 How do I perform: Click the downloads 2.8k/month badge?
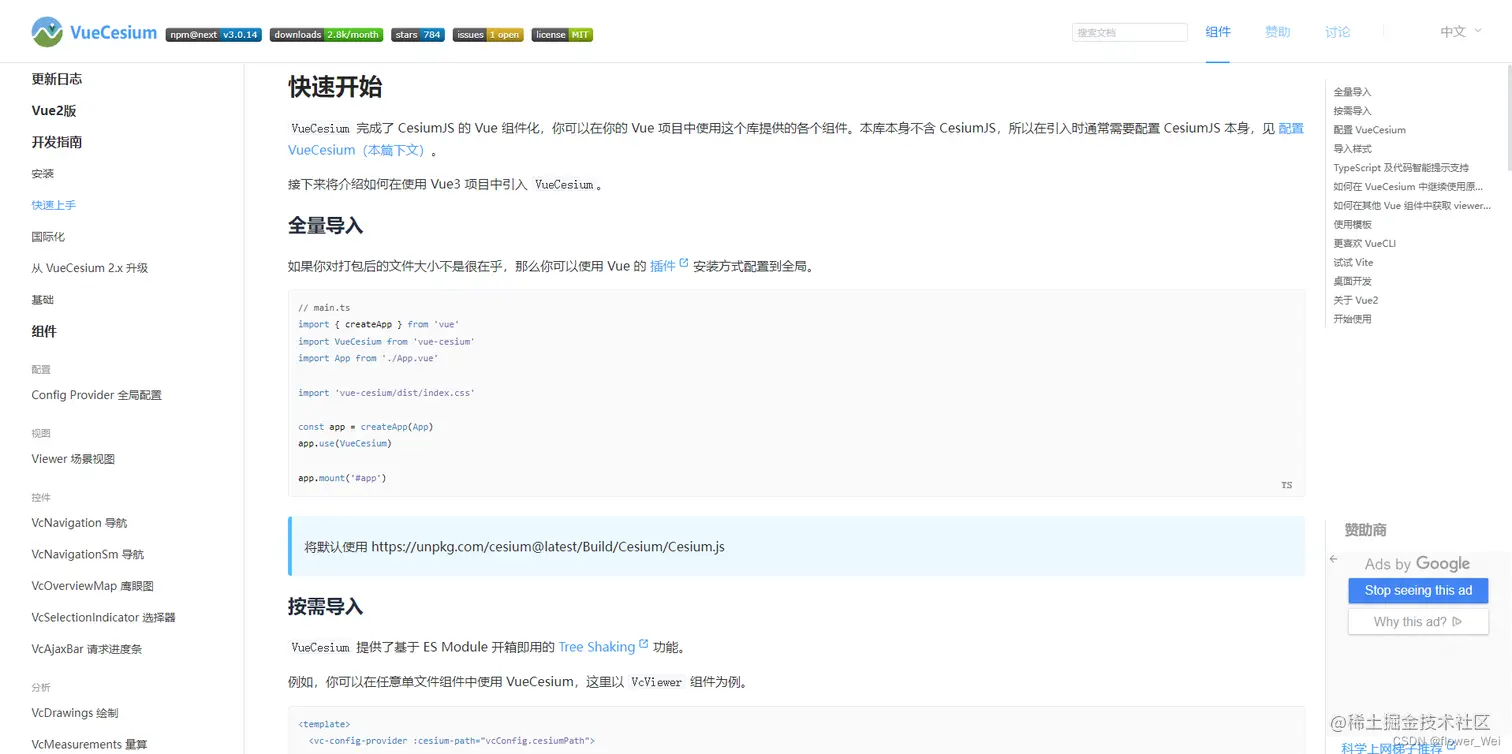[x=326, y=33]
